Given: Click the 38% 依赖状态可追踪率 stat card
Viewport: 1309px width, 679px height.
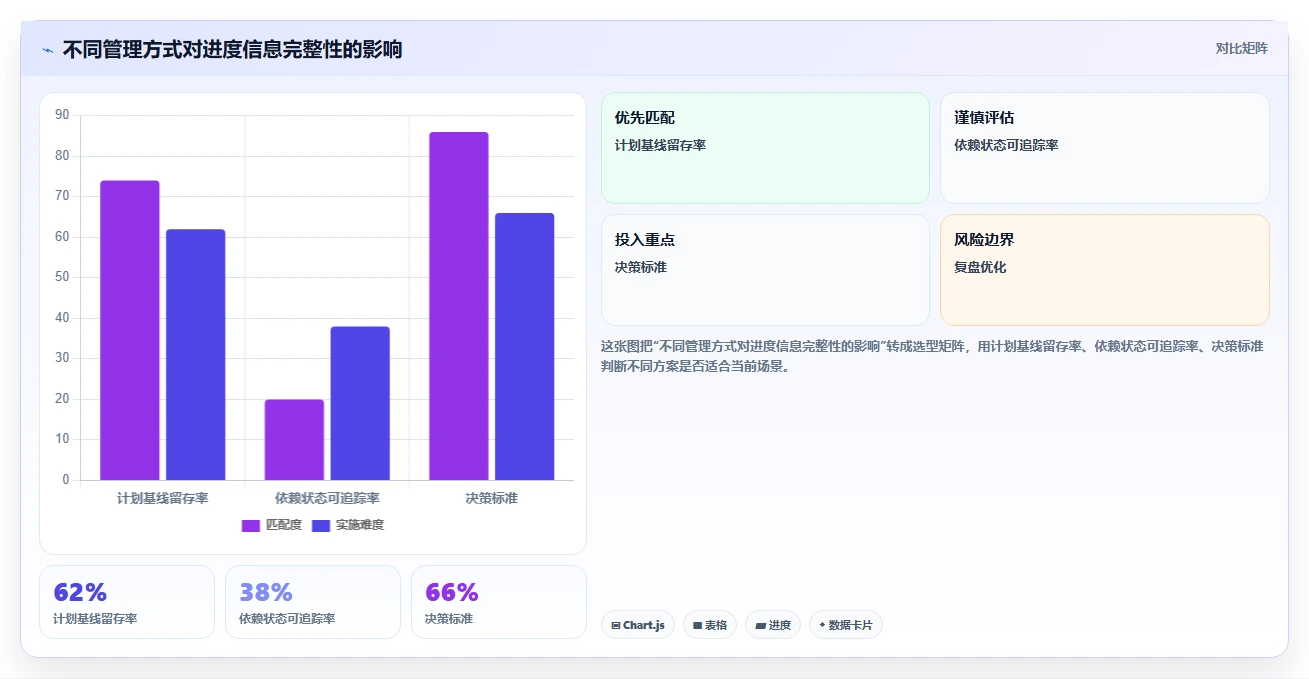Looking at the screenshot, I should [x=313, y=602].
